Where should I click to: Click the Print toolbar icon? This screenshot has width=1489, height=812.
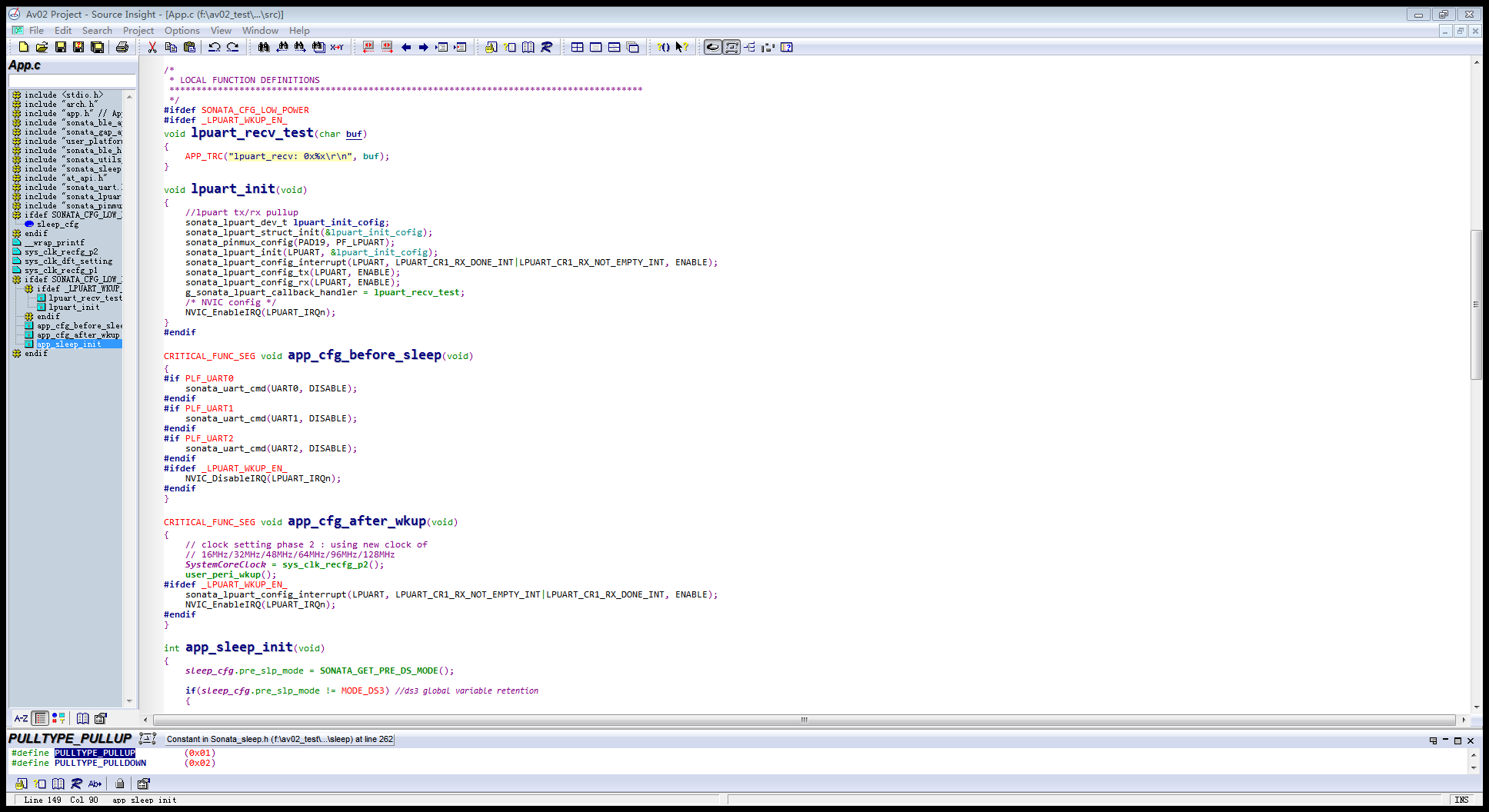pos(122,47)
